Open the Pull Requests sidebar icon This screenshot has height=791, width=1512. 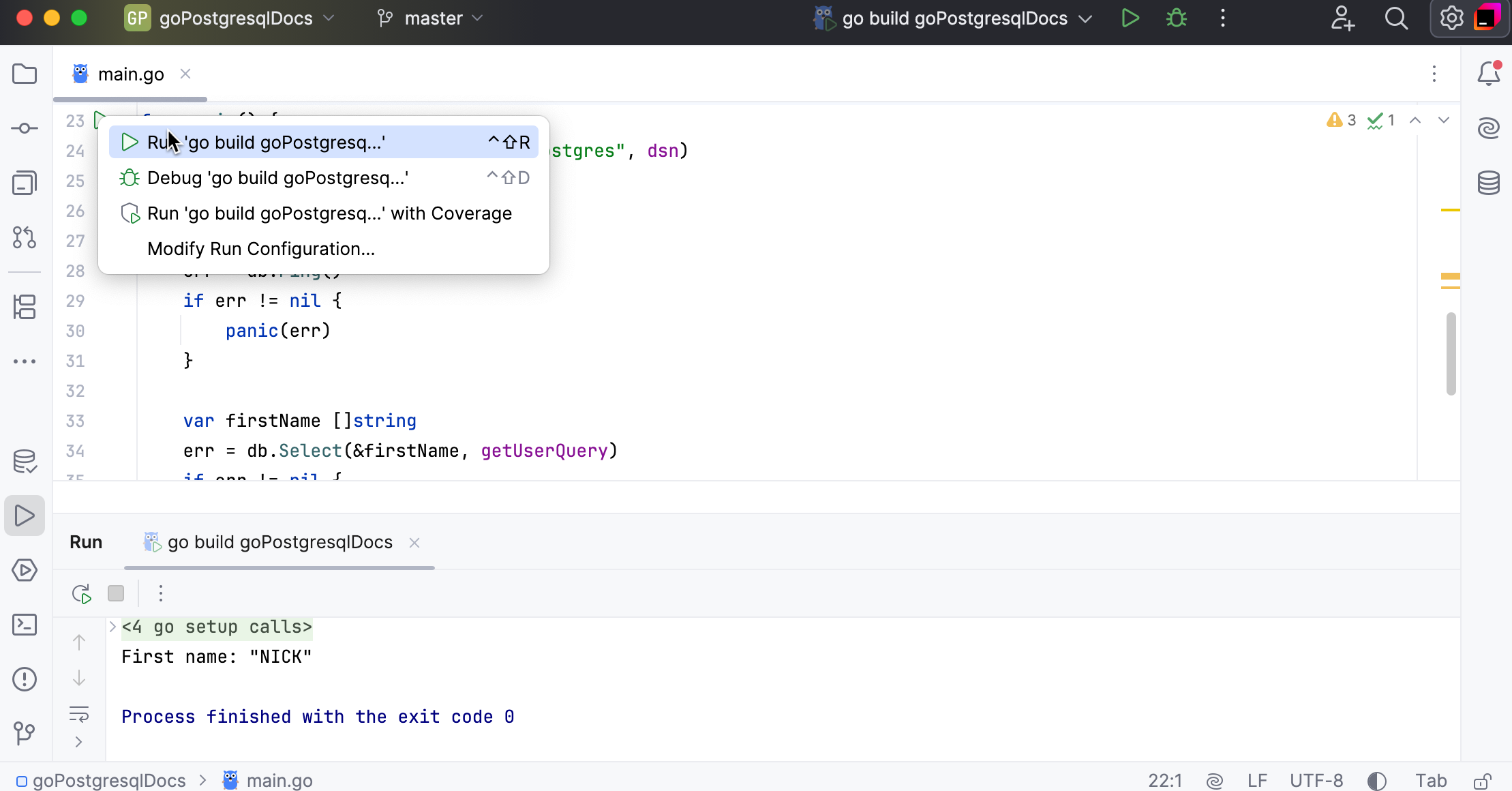pos(25,237)
